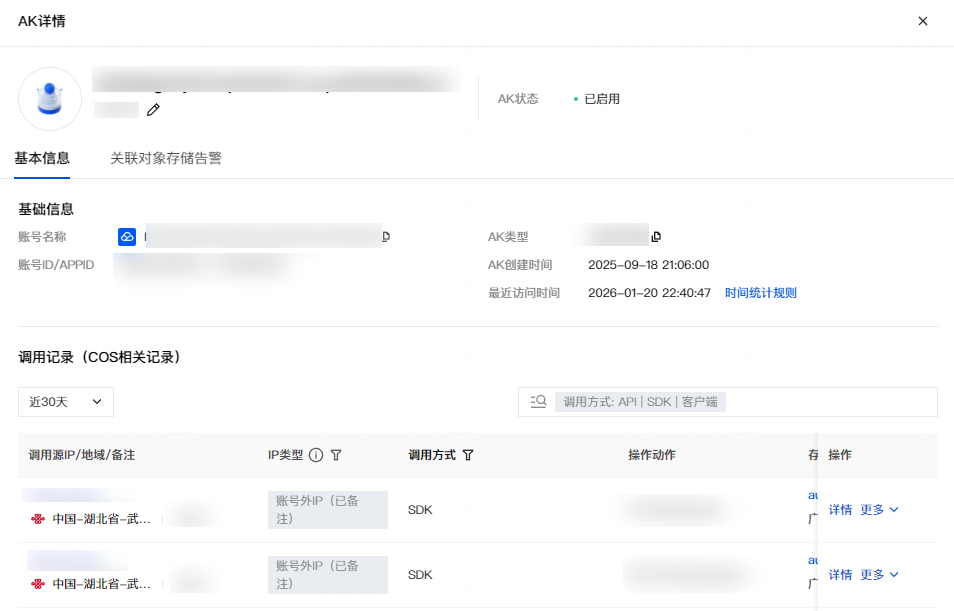Click the 调用方式 search input field
Screen dimensions: 954x611
820,401
